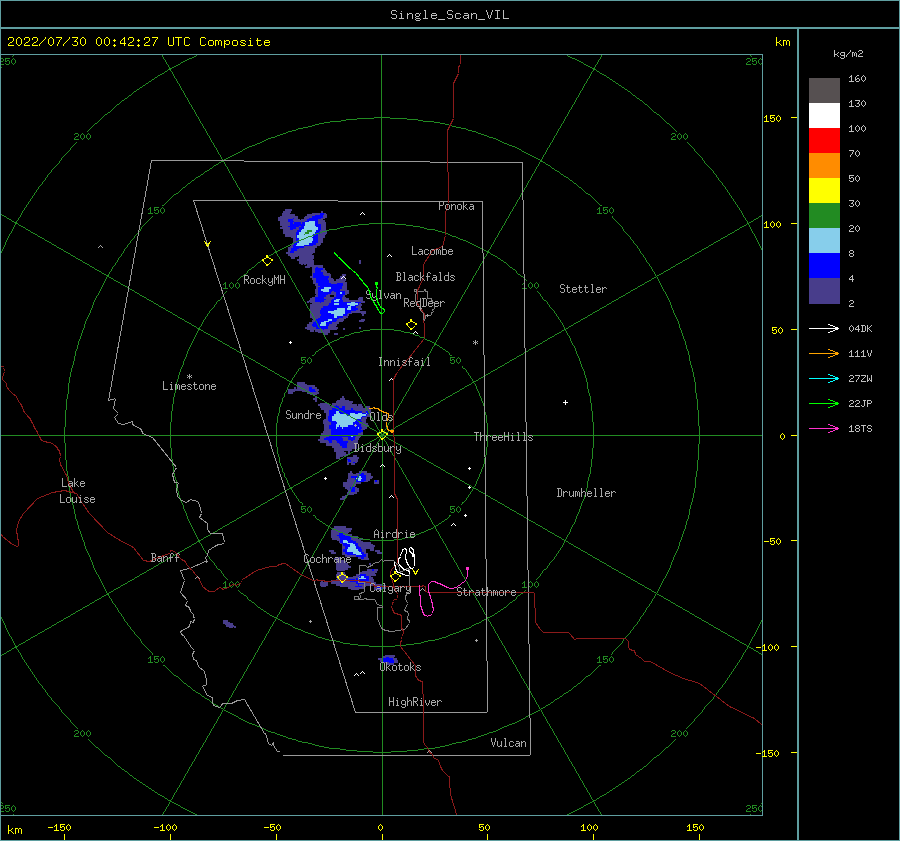Click the Stettler town label
Image resolution: width=900 pixels, height=841 pixels.
point(583,289)
